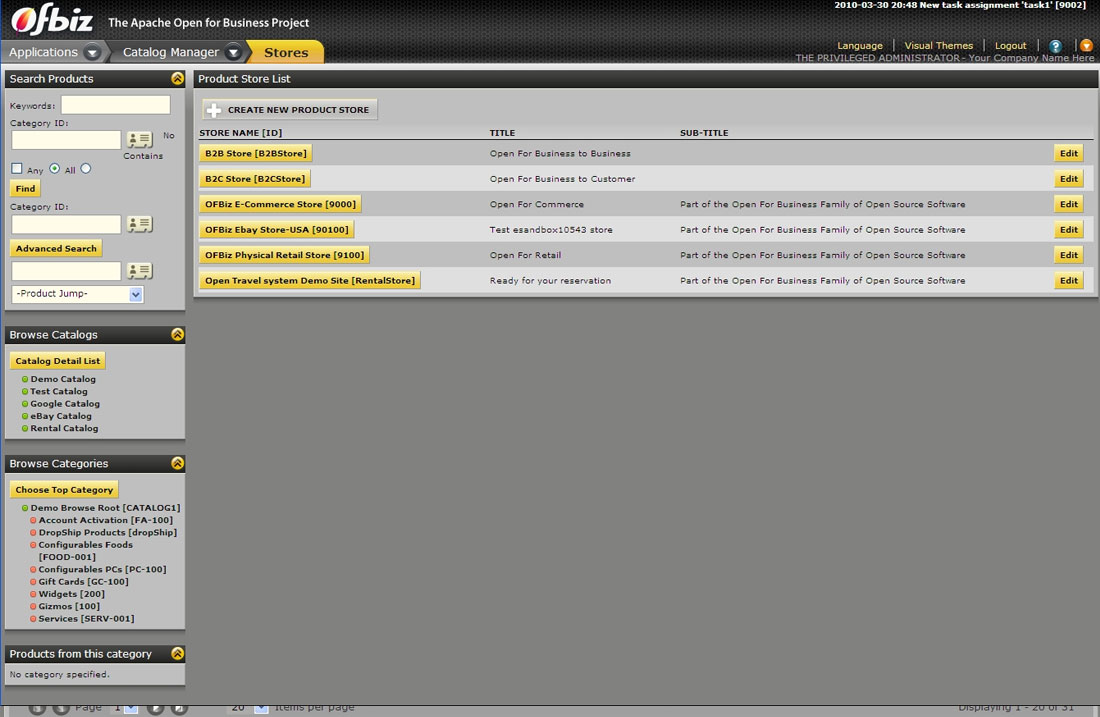Collapse Products from this category panel
Viewport: 1100px width, 717px height.
177,654
